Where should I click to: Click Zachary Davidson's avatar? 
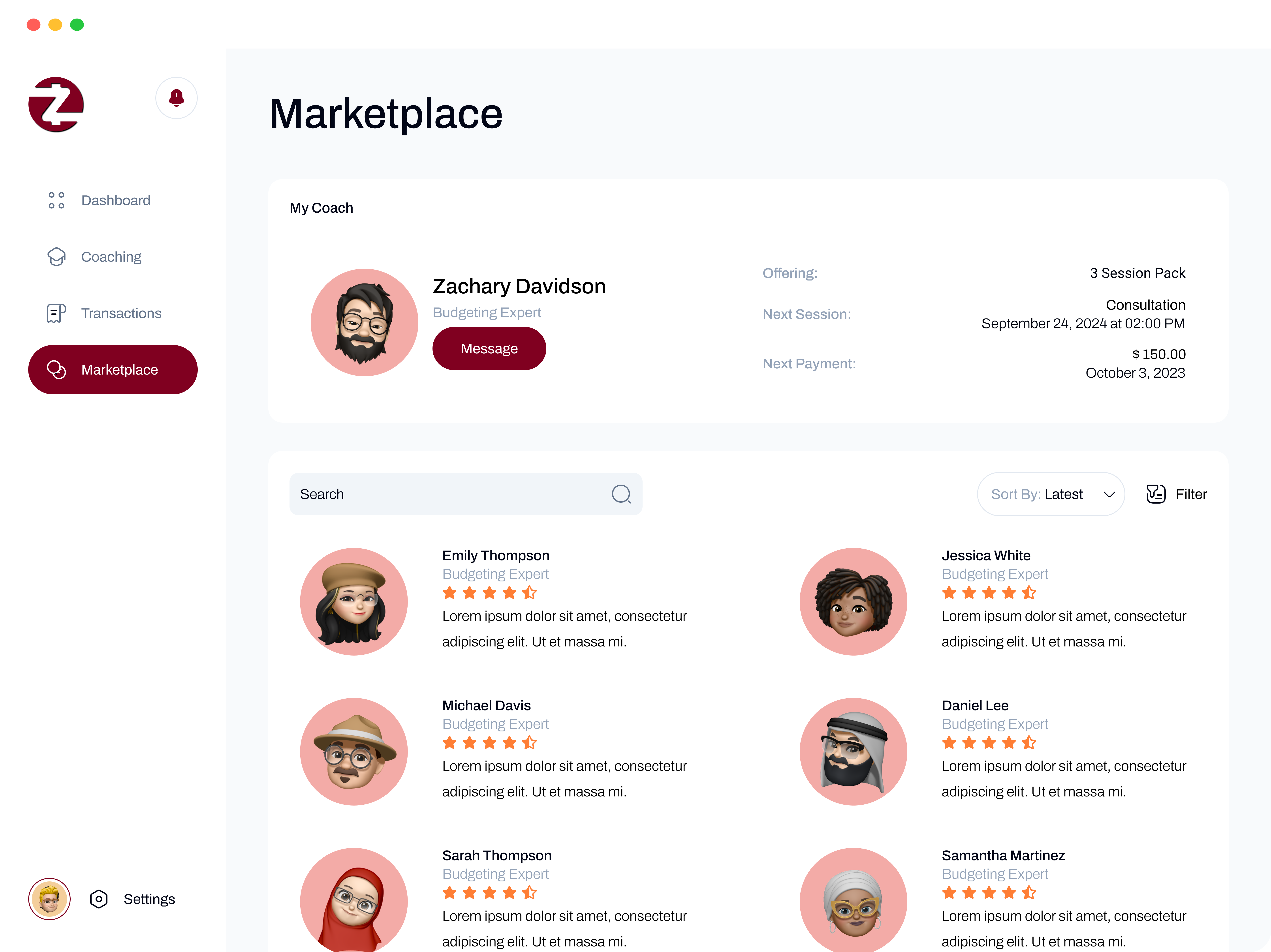(x=364, y=322)
